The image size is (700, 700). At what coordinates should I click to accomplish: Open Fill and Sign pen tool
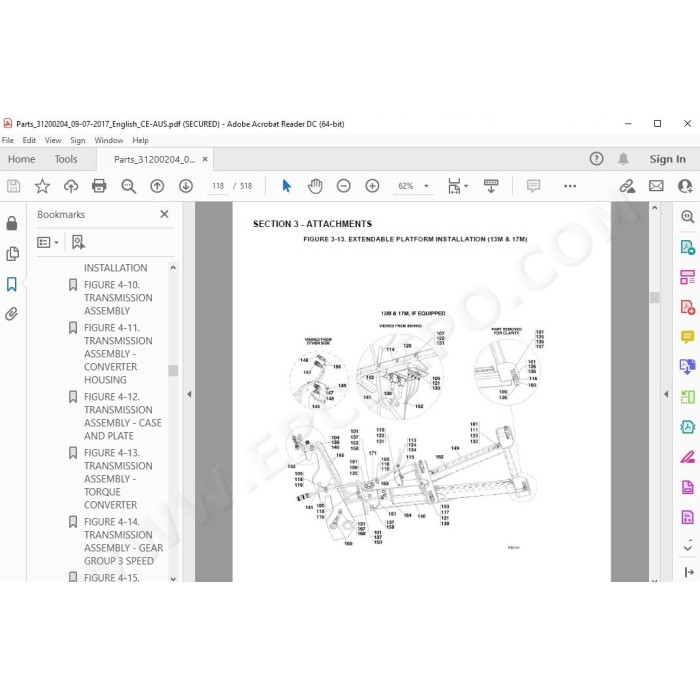[x=688, y=457]
